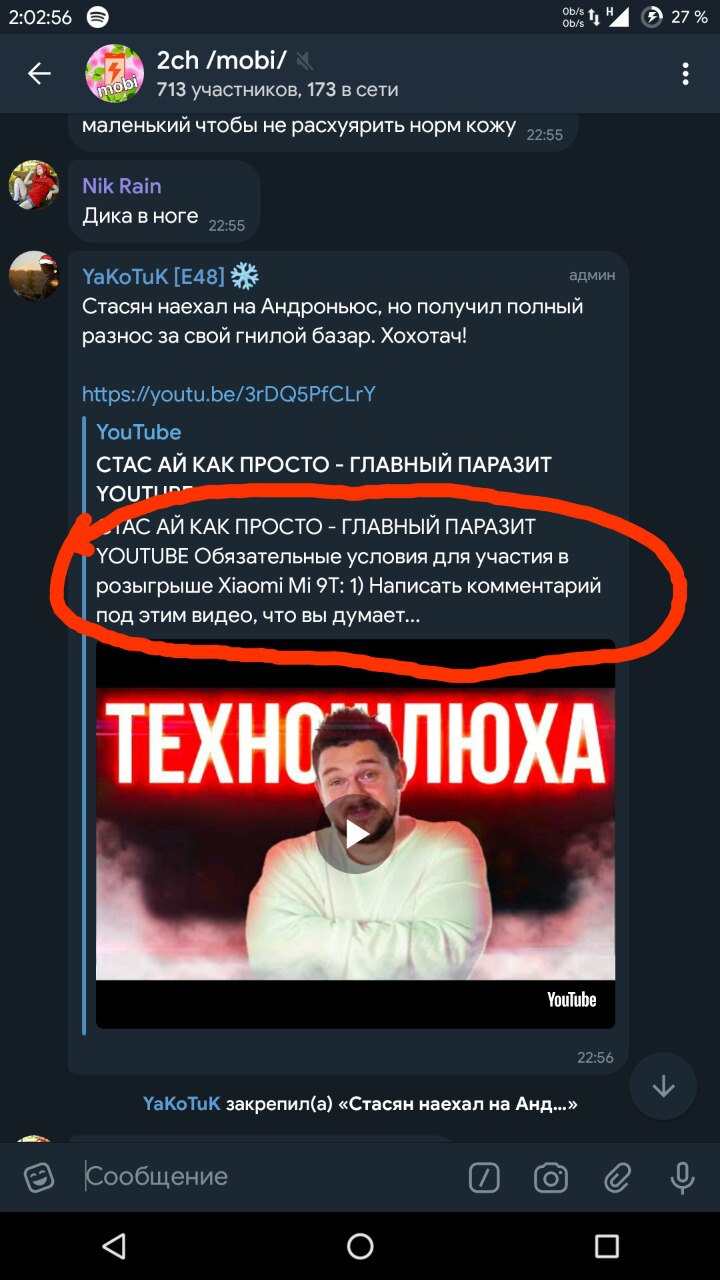Image resolution: width=720 pixels, height=1280 pixels.
Task: Attach a file with the paperclip icon
Action: point(618,1178)
